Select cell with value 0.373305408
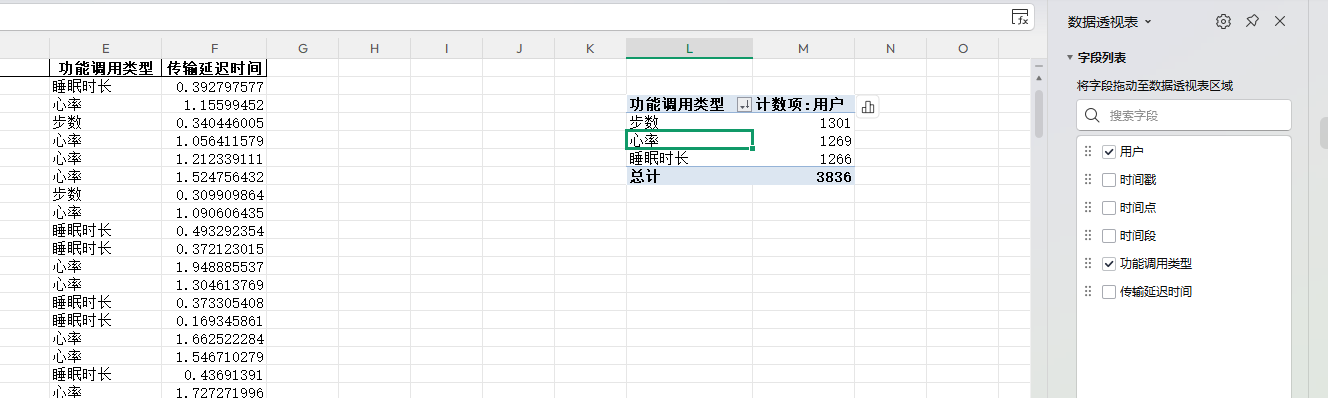This screenshot has width=1328, height=398. pos(213,302)
